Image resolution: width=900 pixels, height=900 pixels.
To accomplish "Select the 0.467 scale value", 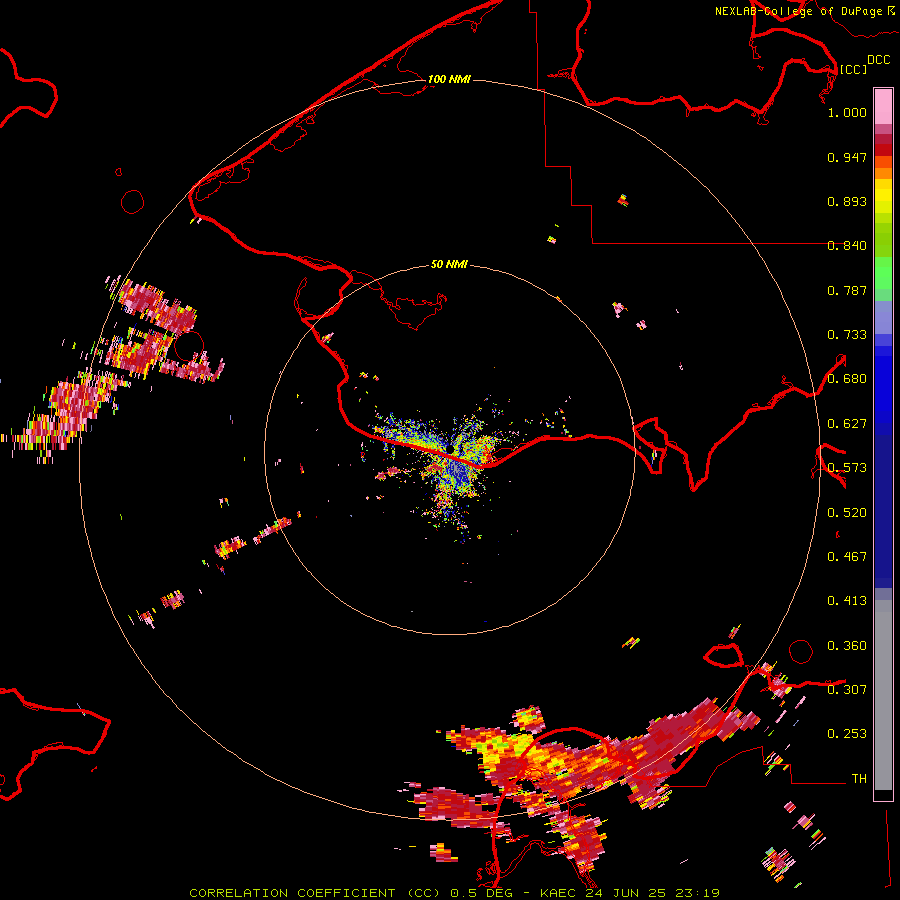I will pos(847,557).
